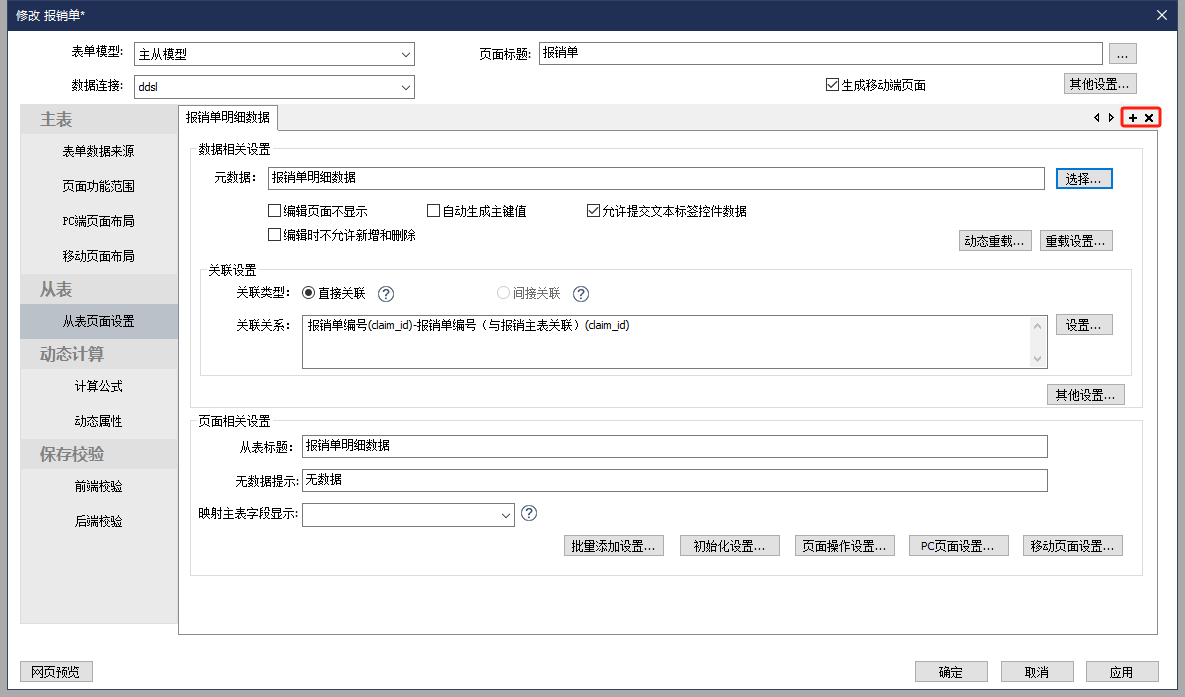
Task: Click right arrow to scroll tabs
Action: (1111, 118)
